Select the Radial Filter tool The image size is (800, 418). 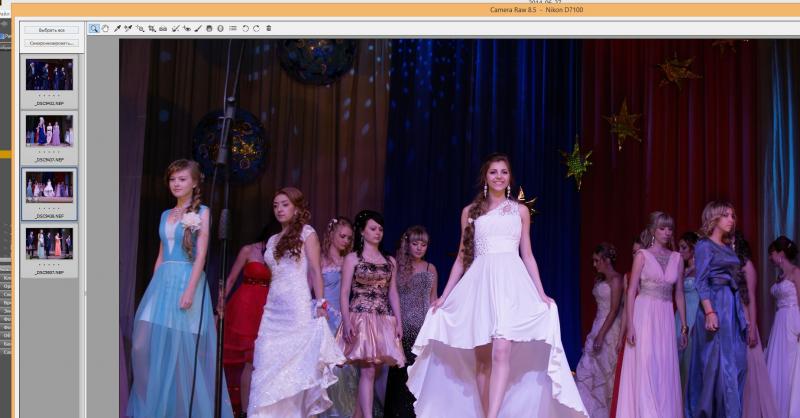point(220,29)
